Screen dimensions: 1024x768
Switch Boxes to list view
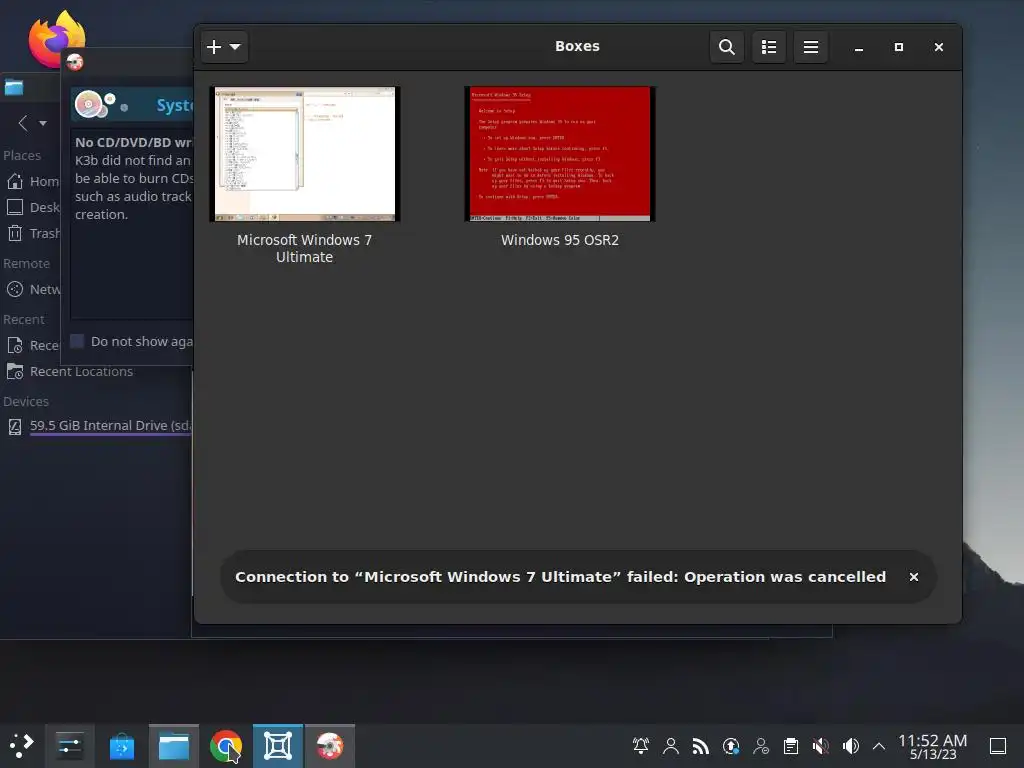coord(769,47)
